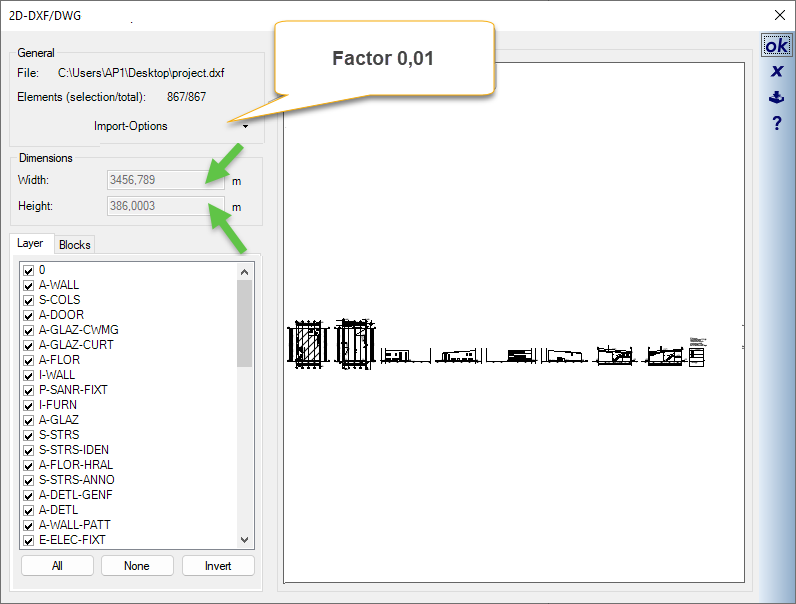Select the Layer tab
The image size is (796, 604).
[30, 244]
